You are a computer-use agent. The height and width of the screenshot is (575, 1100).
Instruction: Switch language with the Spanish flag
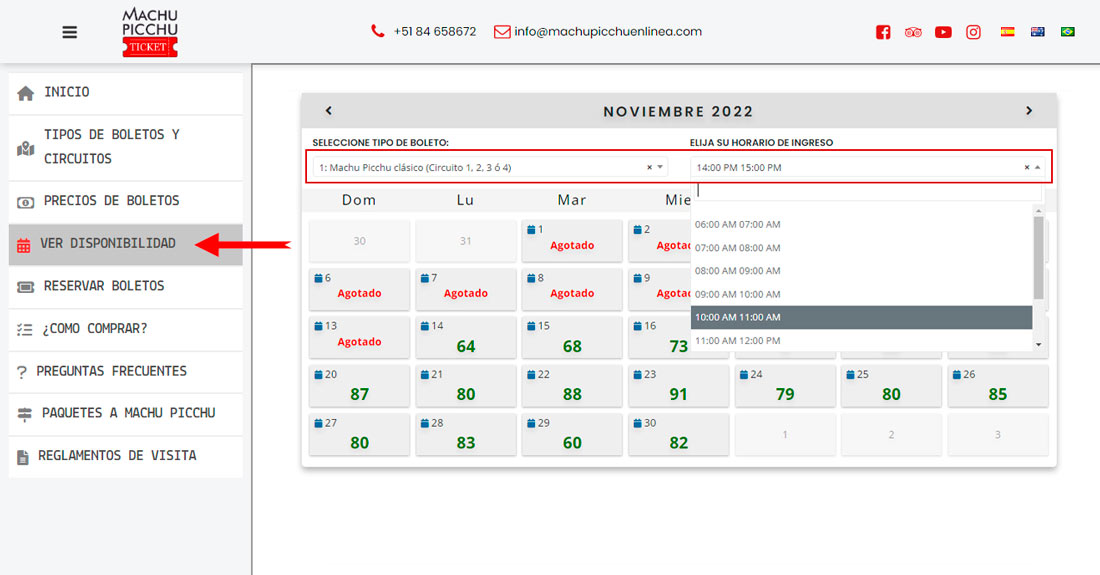tap(1008, 32)
